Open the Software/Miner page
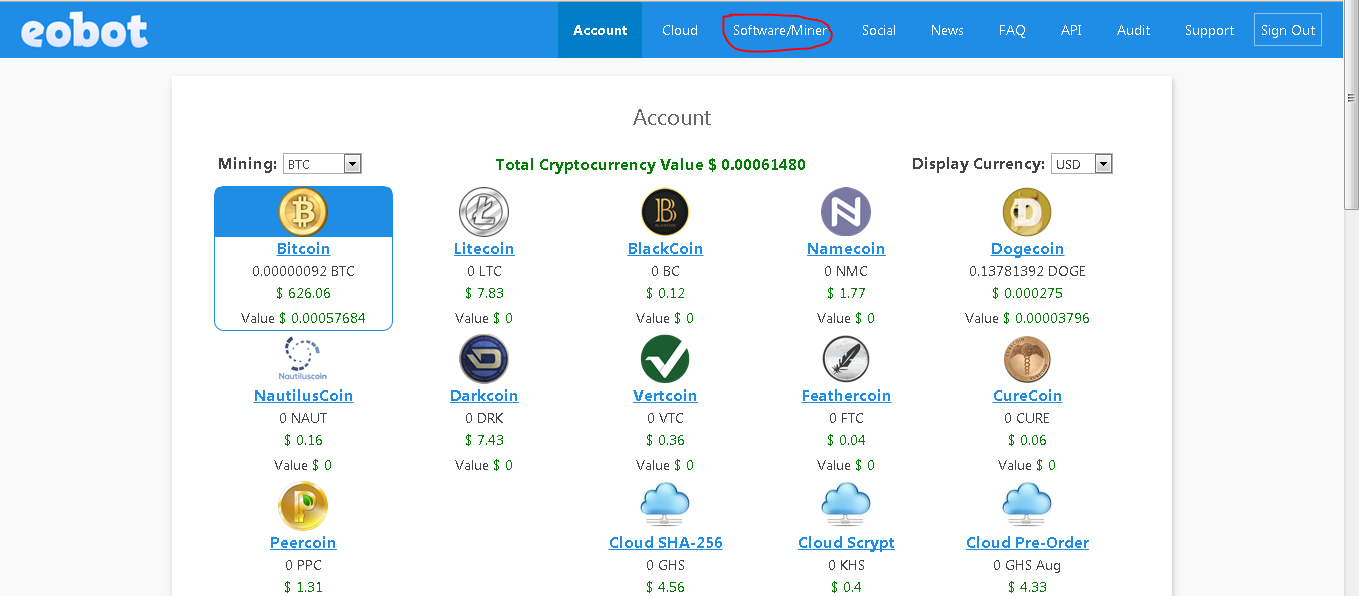The height and width of the screenshot is (596, 1359). pyautogui.click(x=780, y=30)
